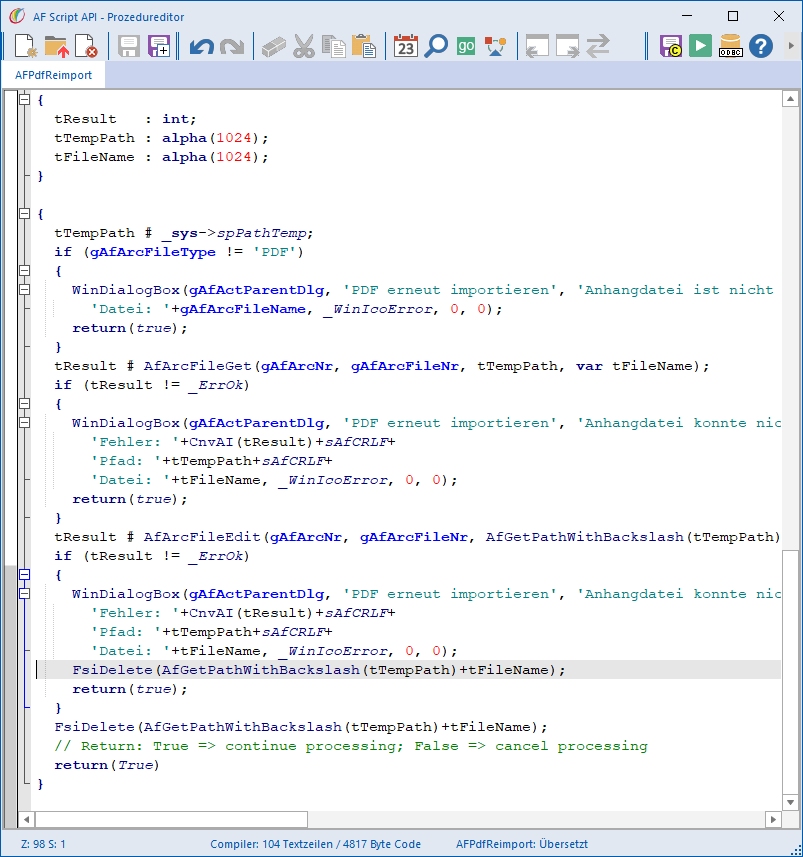Click 'AFPdfReimport: Übersetzt' status text
The image size is (803, 857).
[x=522, y=844]
